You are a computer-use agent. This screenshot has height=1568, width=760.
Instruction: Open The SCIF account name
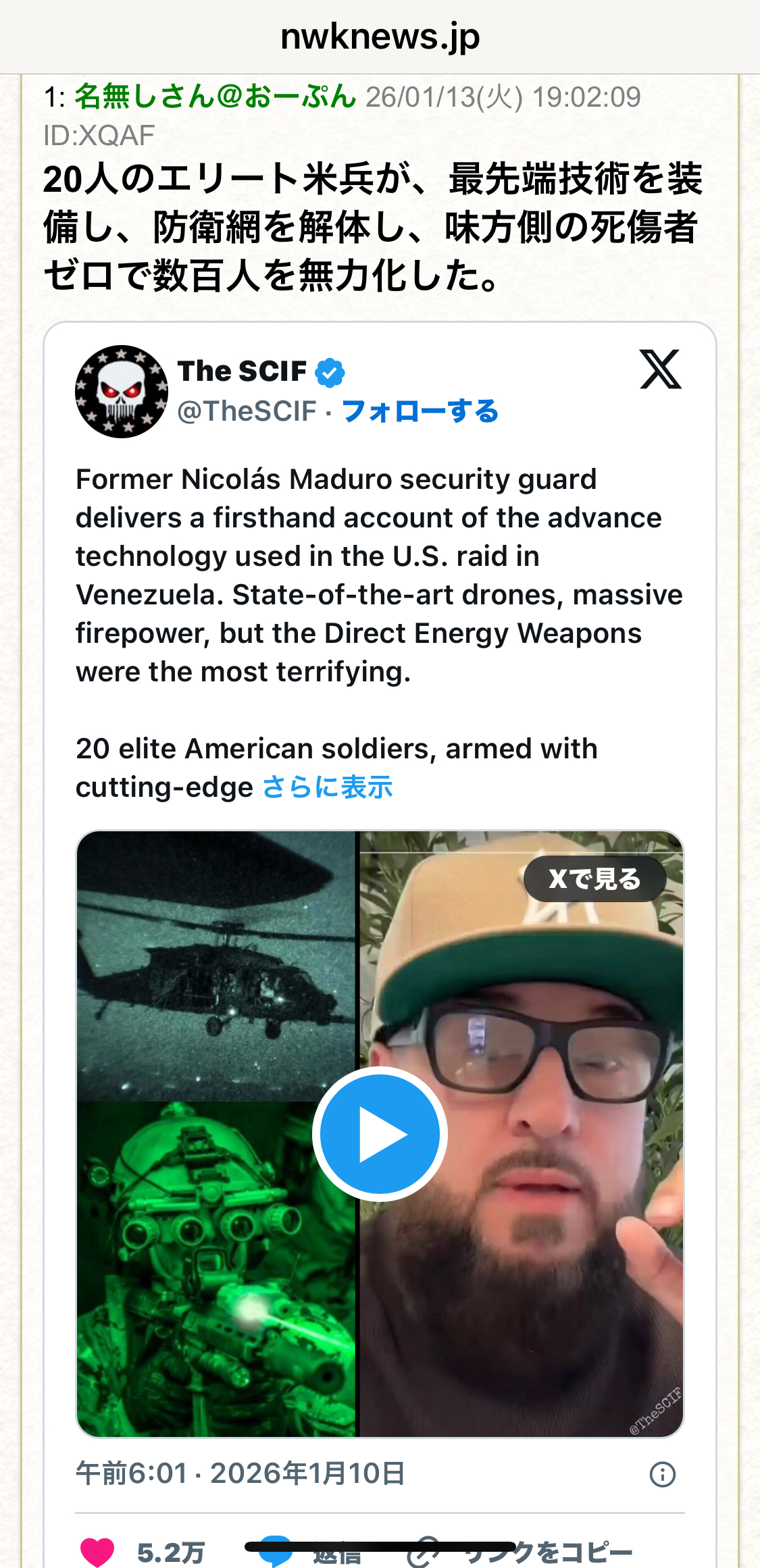coord(242,371)
